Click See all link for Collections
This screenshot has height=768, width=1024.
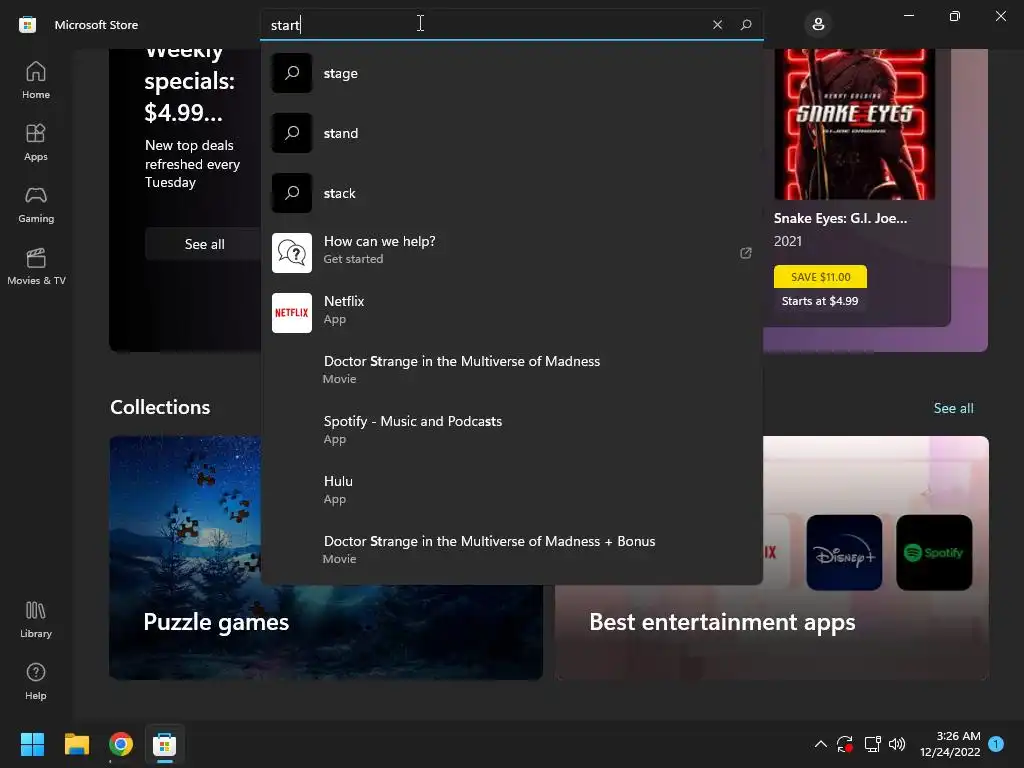click(953, 408)
